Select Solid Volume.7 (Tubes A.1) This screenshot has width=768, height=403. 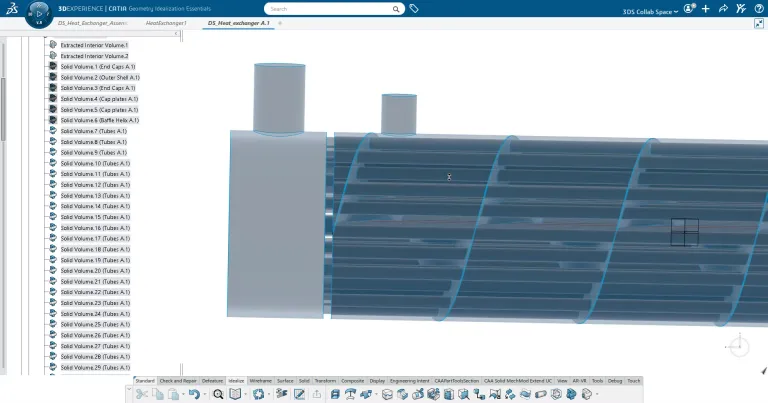click(x=94, y=131)
